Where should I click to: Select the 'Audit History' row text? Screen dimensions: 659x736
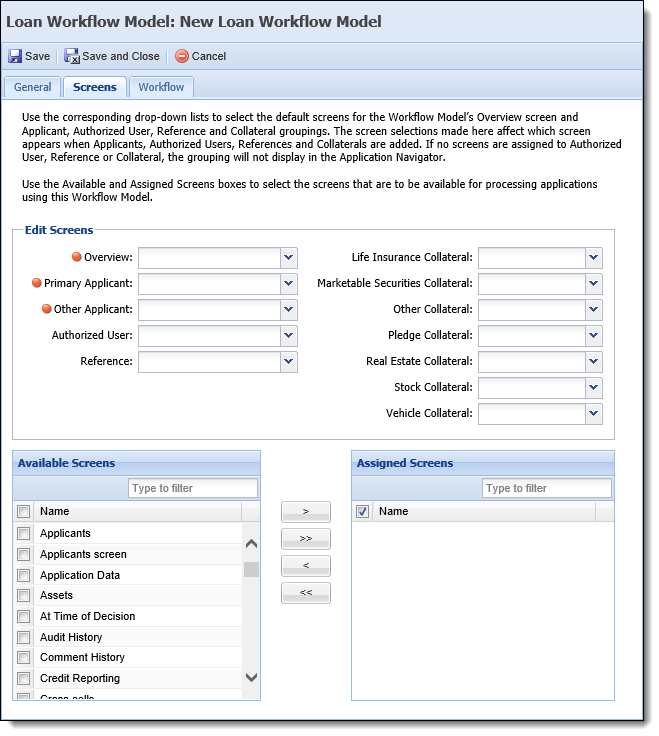pos(71,637)
